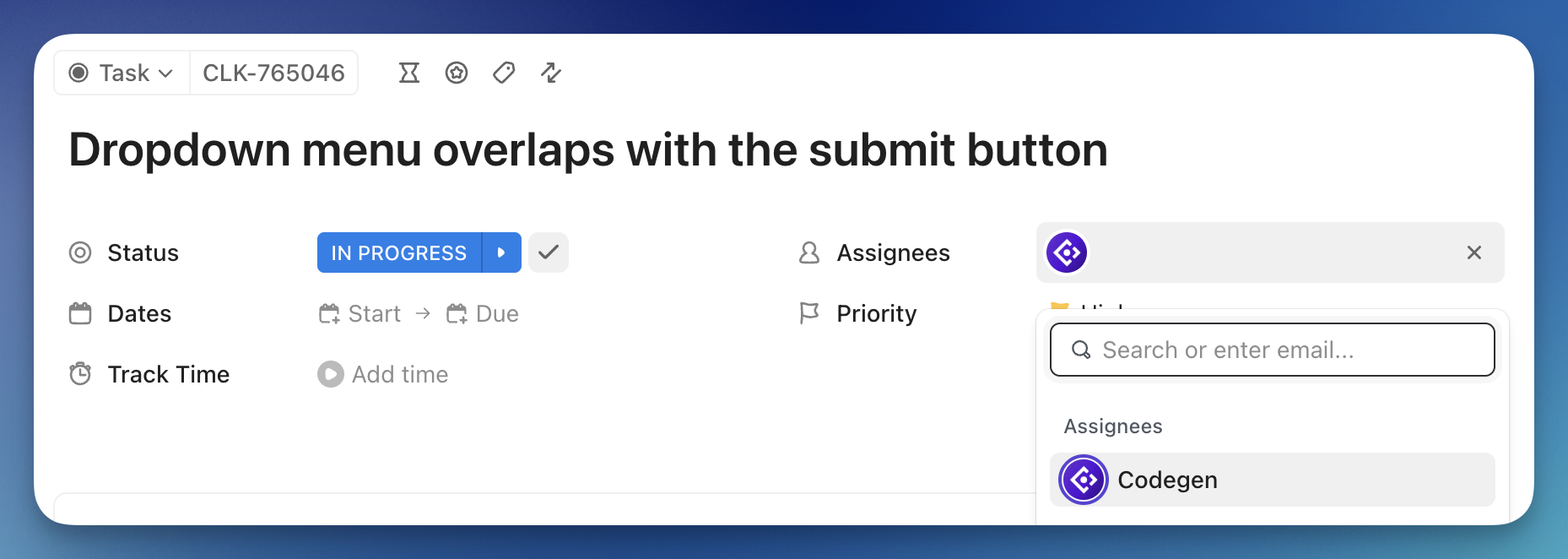
Task: Click the Assignees person icon
Action: click(x=809, y=252)
